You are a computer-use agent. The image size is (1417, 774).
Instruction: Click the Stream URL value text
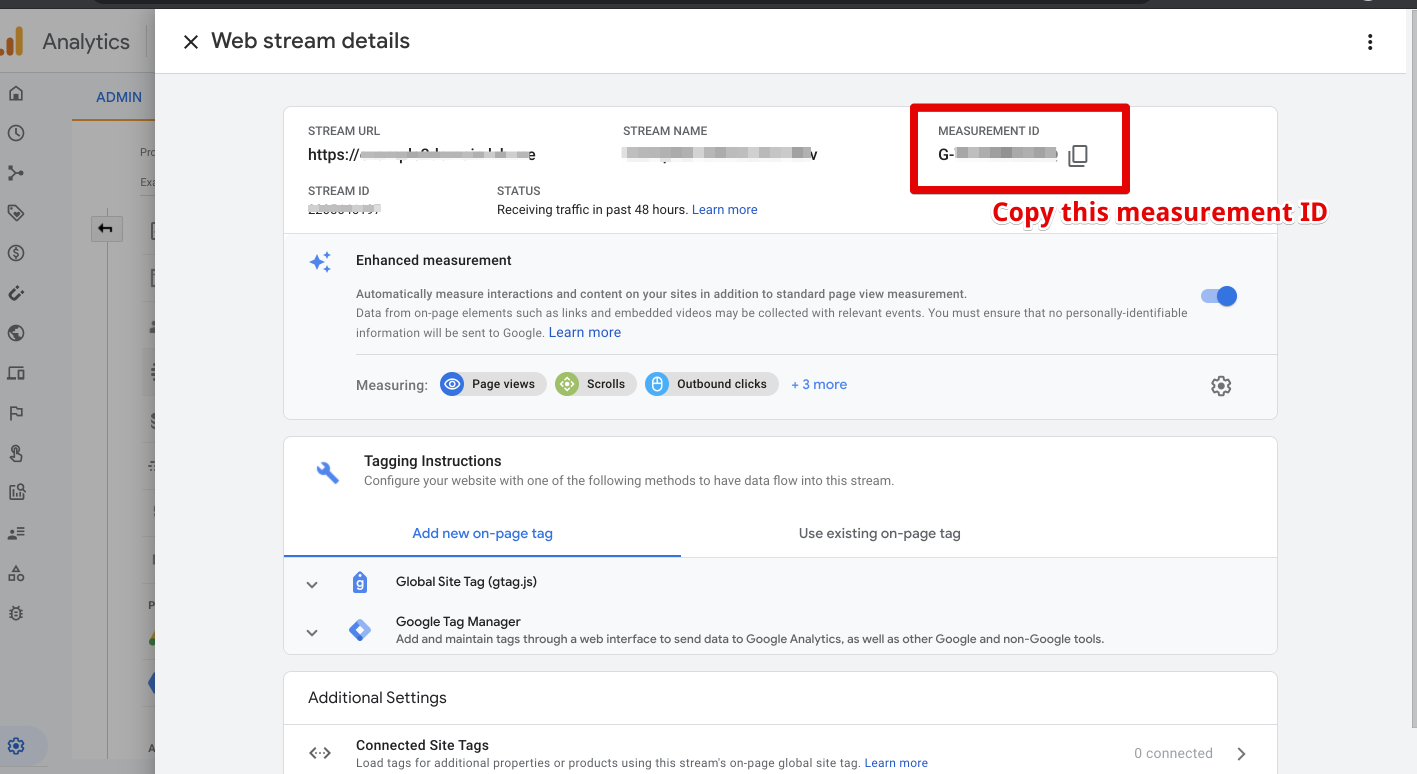pos(422,154)
